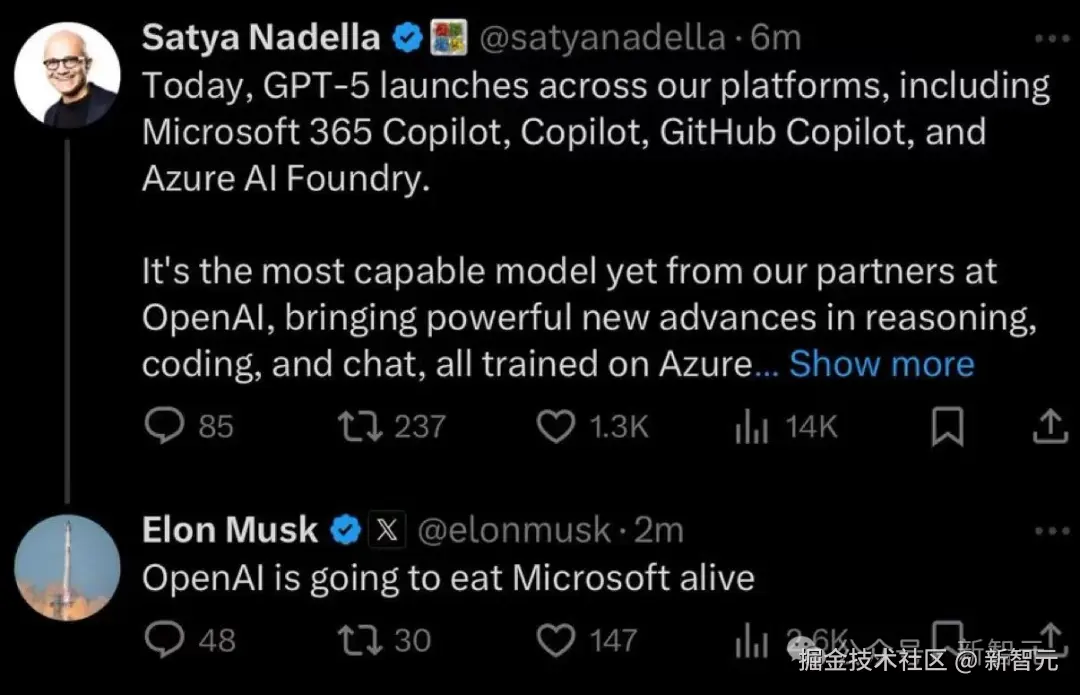Bookmark Satya Nadella's post
The height and width of the screenshot is (695, 1080).
pos(947,428)
